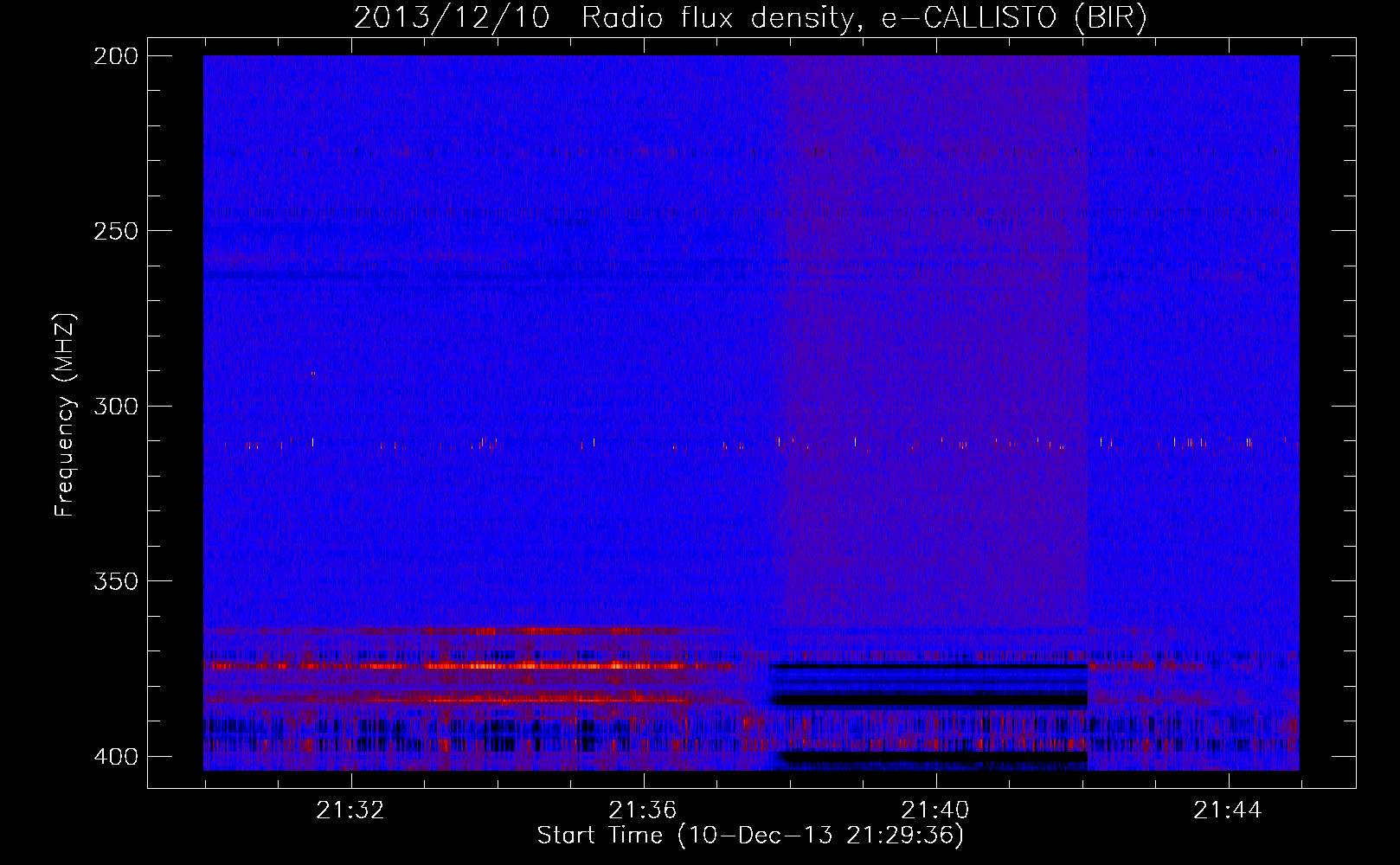Select the 'Frequency (MHZ)' y-axis label
1400x865 pixels.
click(65, 415)
